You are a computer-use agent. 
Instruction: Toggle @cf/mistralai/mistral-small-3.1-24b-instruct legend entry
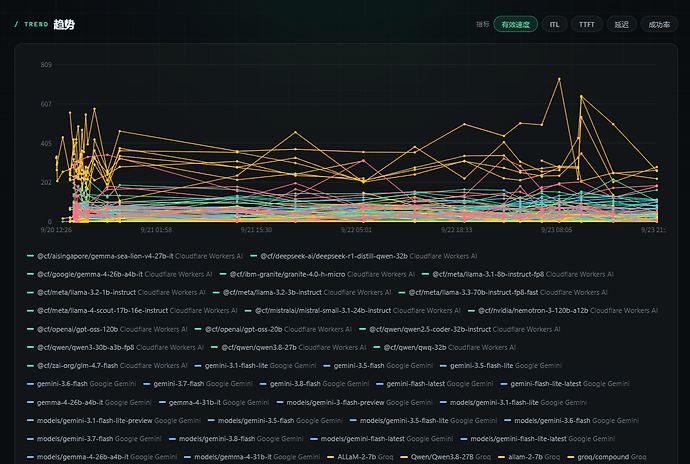(x=352, y=310)
